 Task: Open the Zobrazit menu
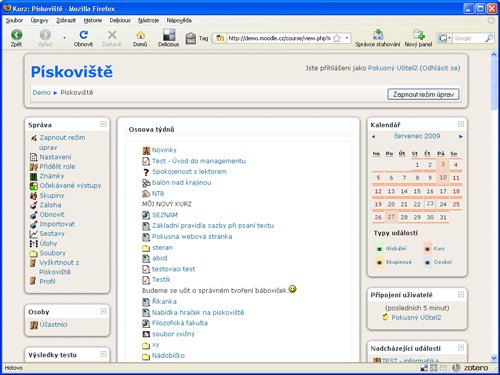[66, 20]
